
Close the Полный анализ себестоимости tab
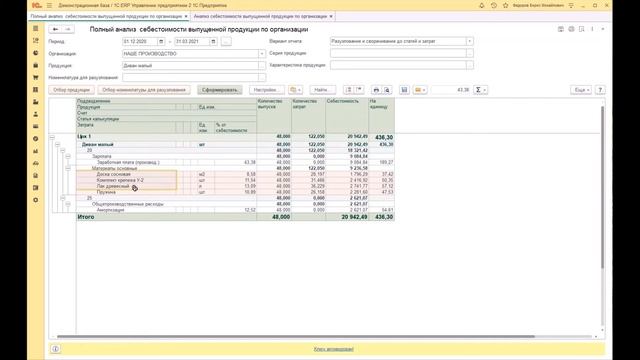tap(186, 16)
